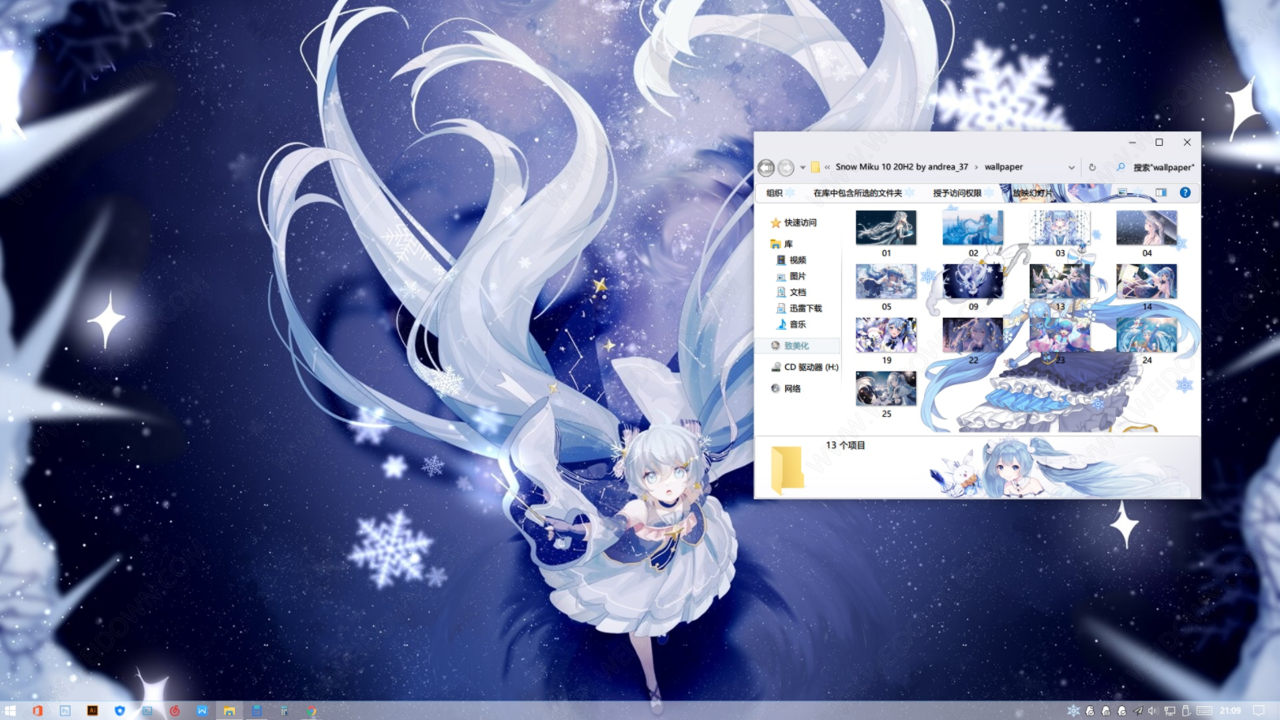Open blue floppy-disk app on taskbar
1280x720 pixels.
coord(257,711)
